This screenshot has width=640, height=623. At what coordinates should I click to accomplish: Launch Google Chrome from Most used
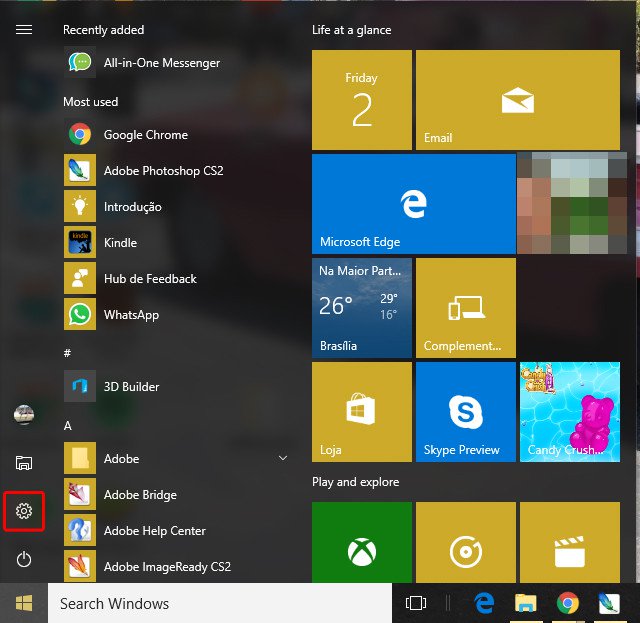pyautogui.click(x=178, y=134)
